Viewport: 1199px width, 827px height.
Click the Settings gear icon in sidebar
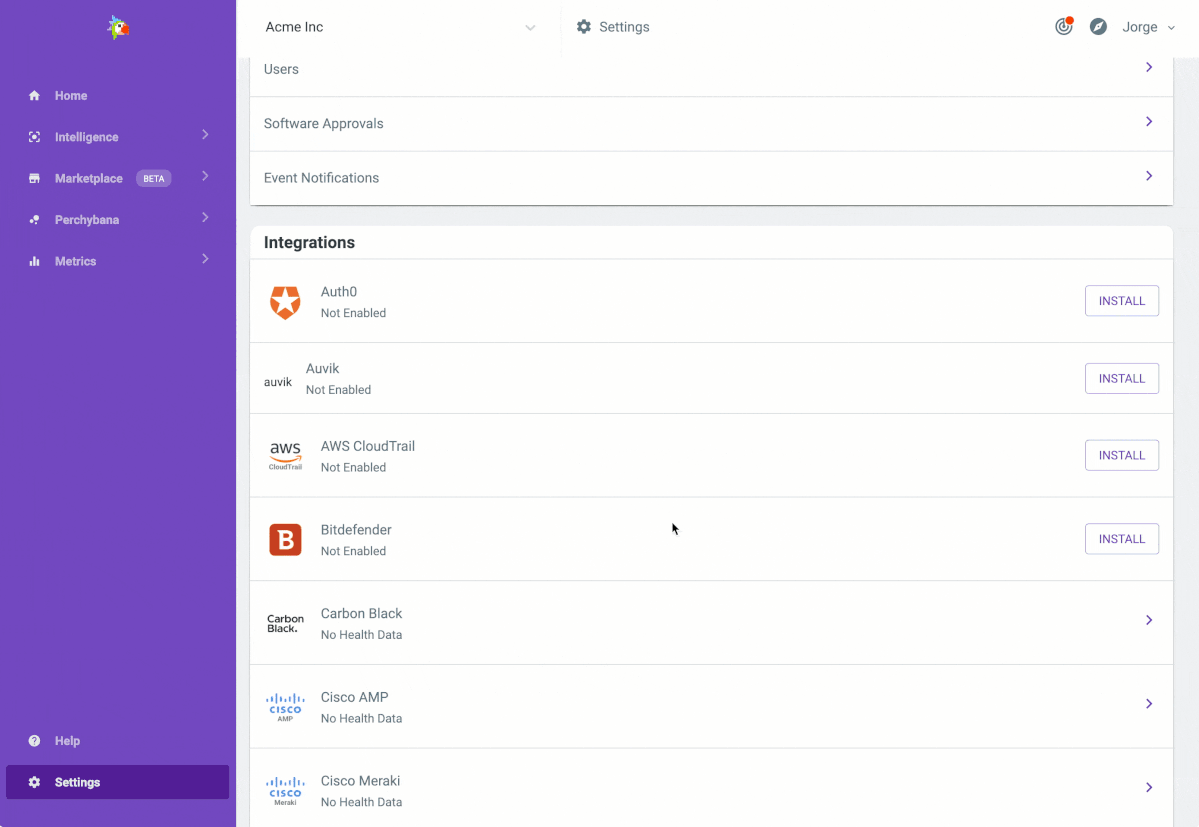(34, 782)
